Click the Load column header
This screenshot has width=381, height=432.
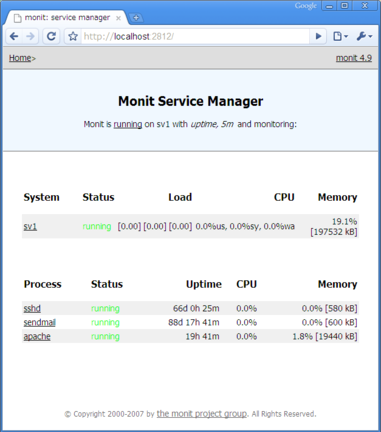coord(180,197)
